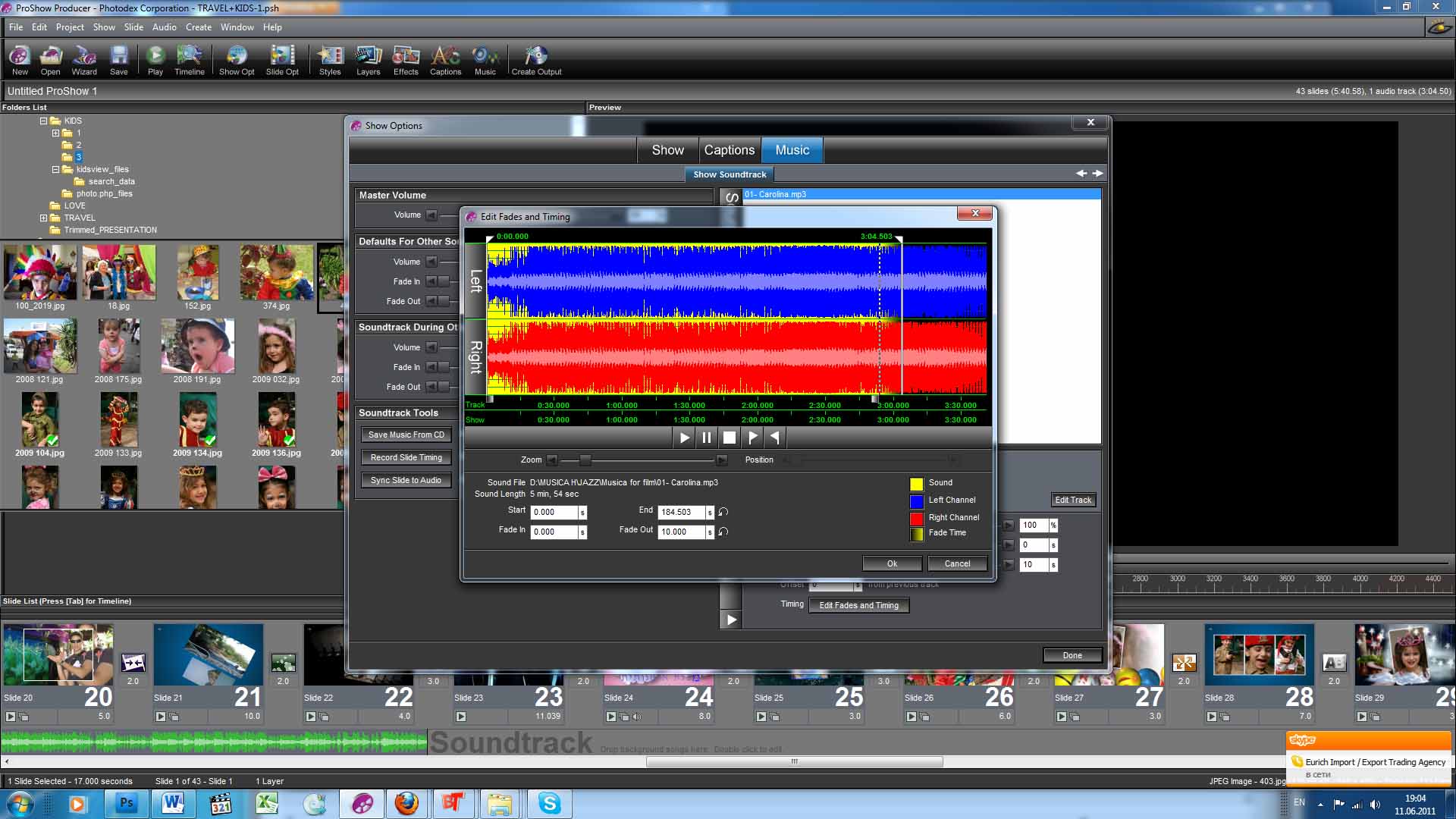Switch to the Captions tab in Show Options
Image resolution: width=1456 pixels, height=819 pixels.
730,150
